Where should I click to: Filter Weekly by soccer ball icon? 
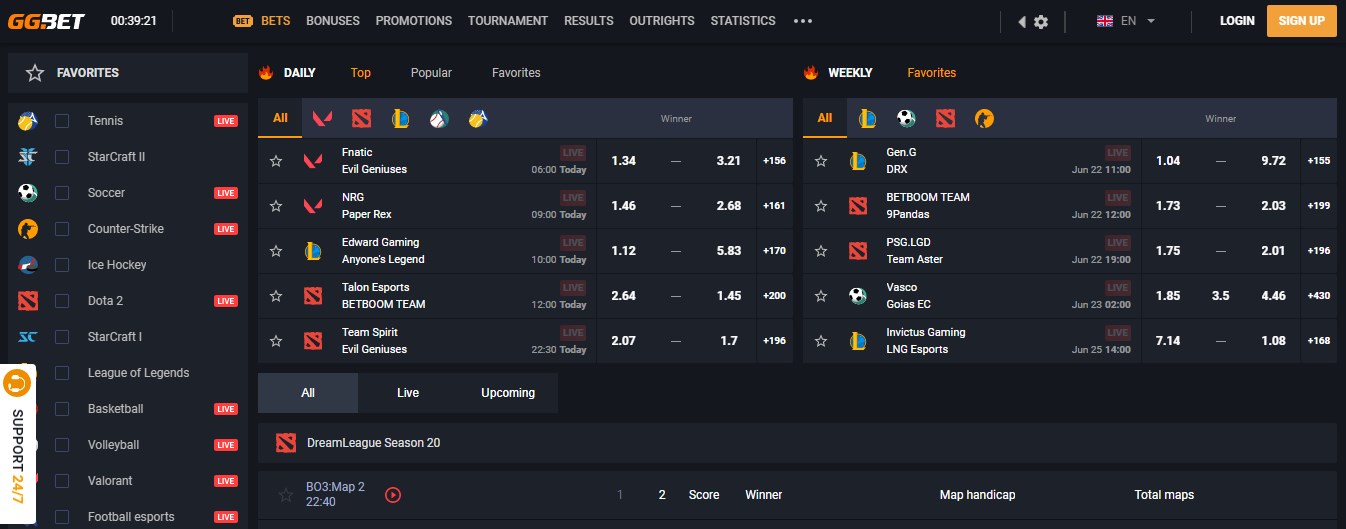[x=906, y=119]
